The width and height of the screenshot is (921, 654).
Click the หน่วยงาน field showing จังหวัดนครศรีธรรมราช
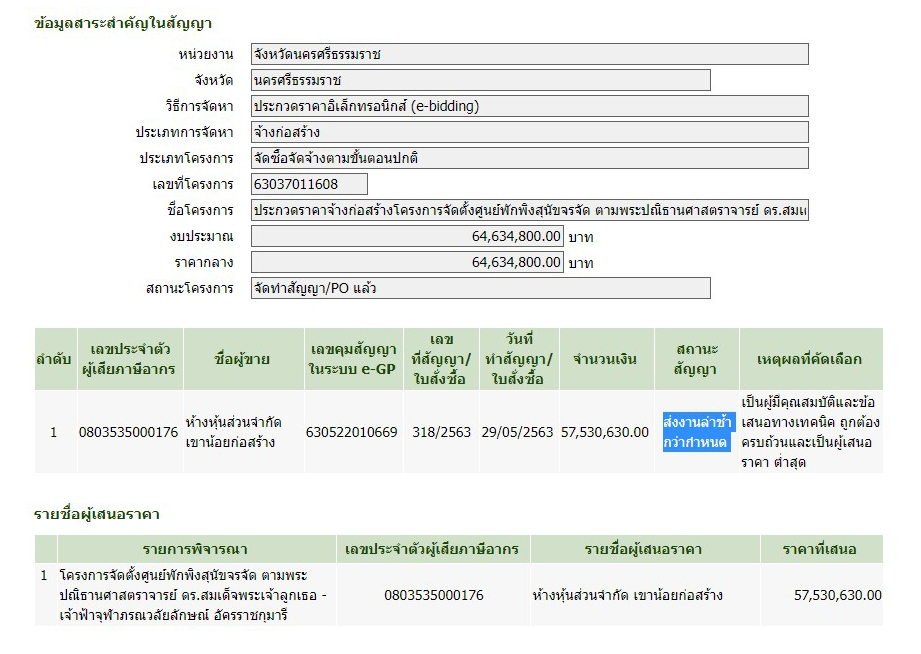(x=529, y=55)
